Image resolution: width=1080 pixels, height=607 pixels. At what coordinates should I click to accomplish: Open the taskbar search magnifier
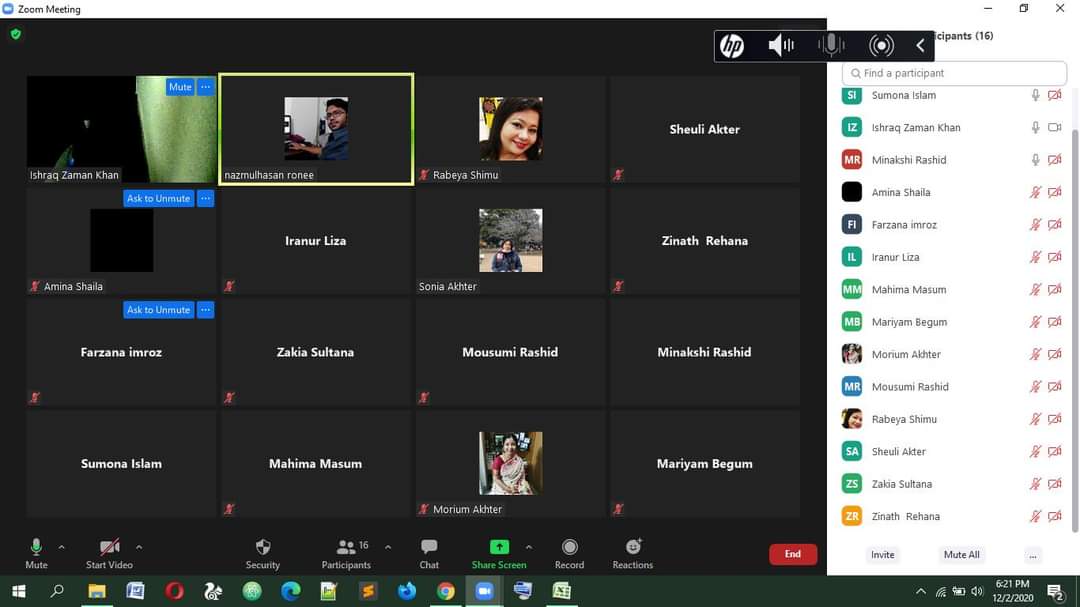[x=57, y=591]
